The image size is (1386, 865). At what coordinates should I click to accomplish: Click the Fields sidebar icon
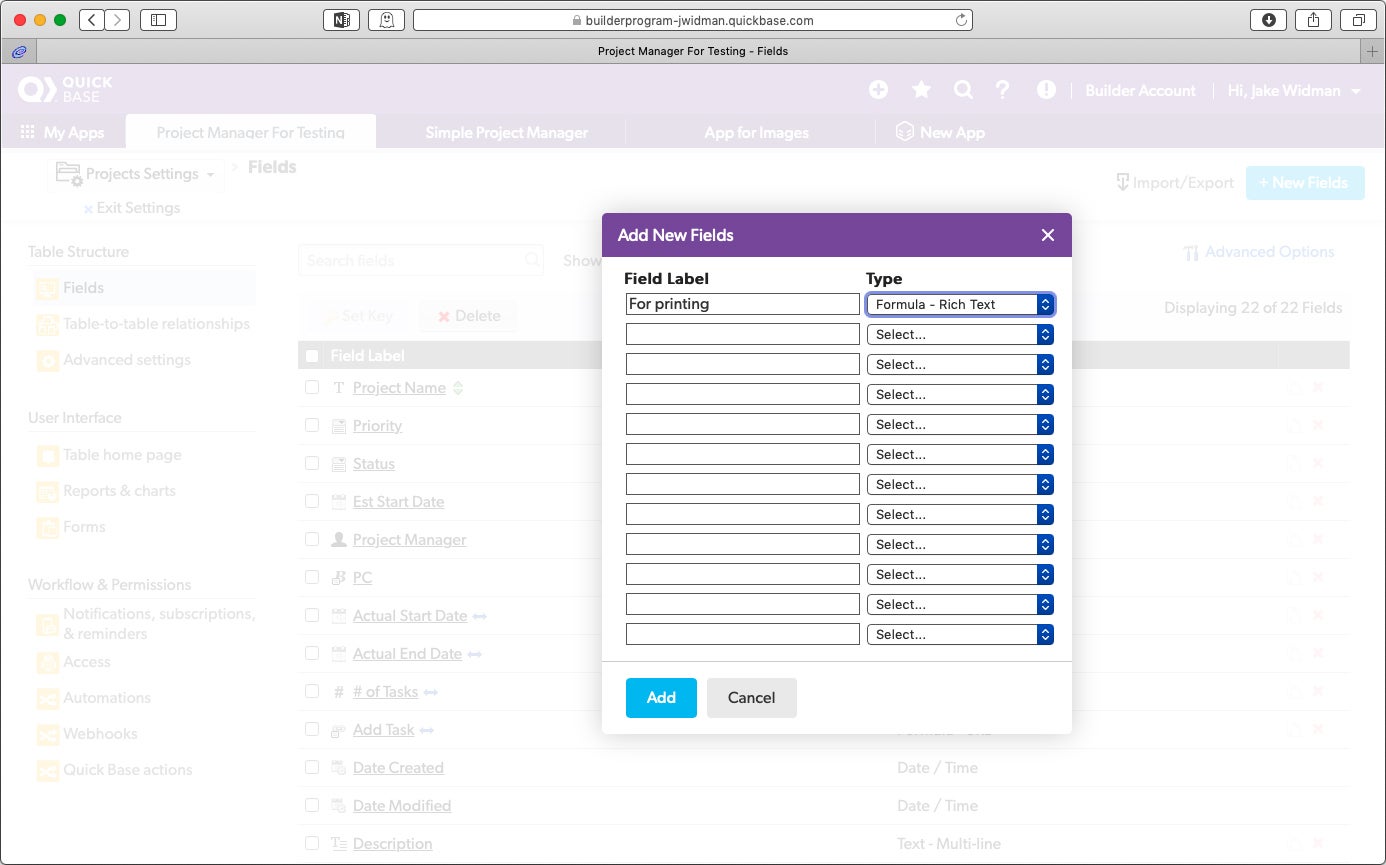coord(47,288)
